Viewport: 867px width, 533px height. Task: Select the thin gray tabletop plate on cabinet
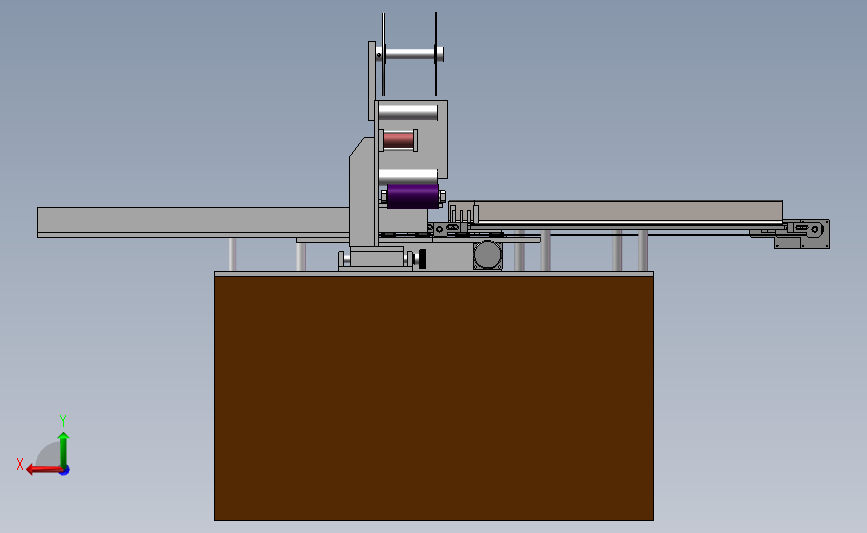[434, 274]
